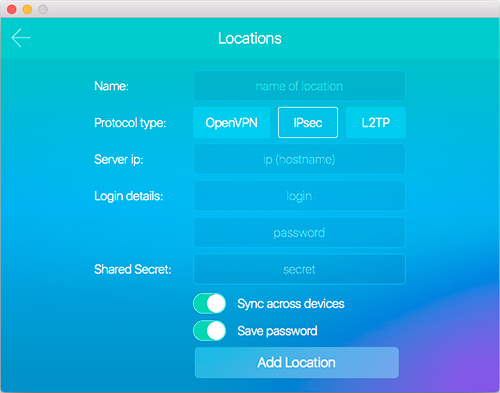Minimize the window with the yellow button
Screen dimensions: 500x393
pos(27,9)
